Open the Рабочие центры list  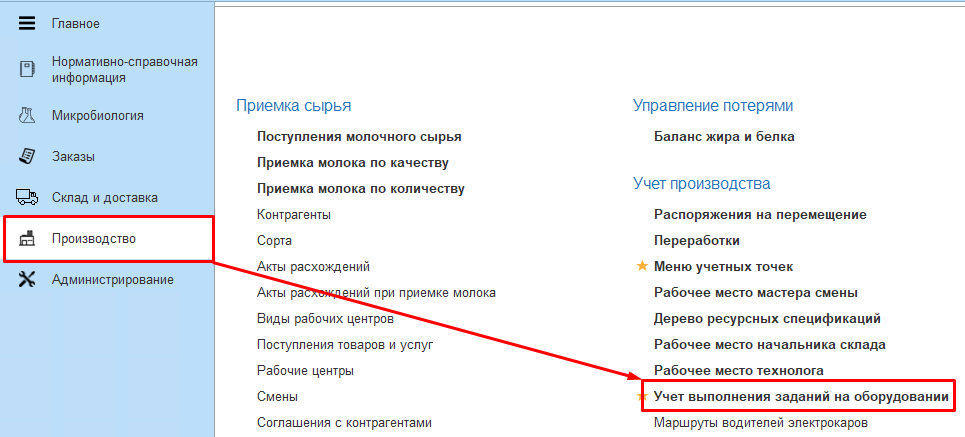(x=305, y=371)
